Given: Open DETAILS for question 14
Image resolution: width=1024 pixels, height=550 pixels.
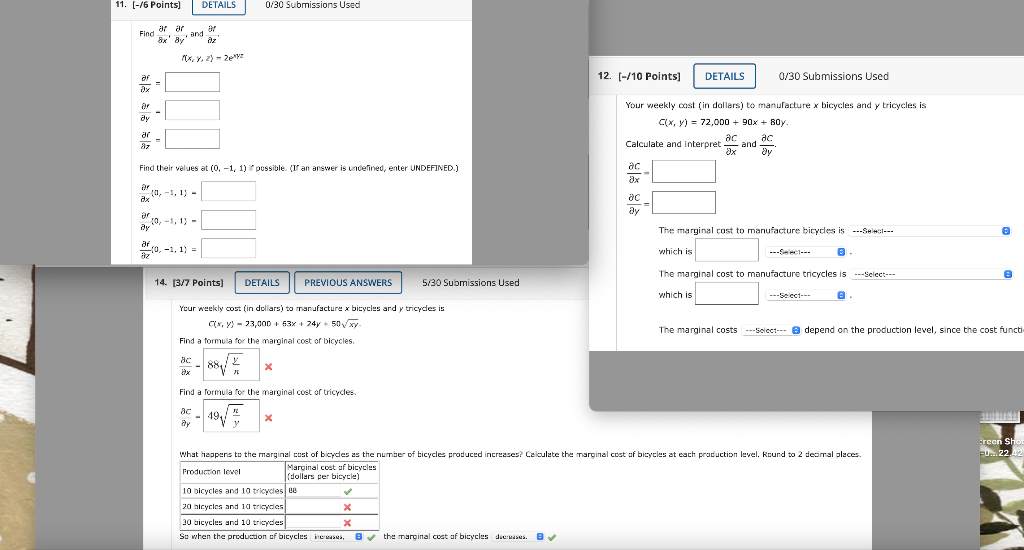Looking at the screenshot, I should pos(262,283).
